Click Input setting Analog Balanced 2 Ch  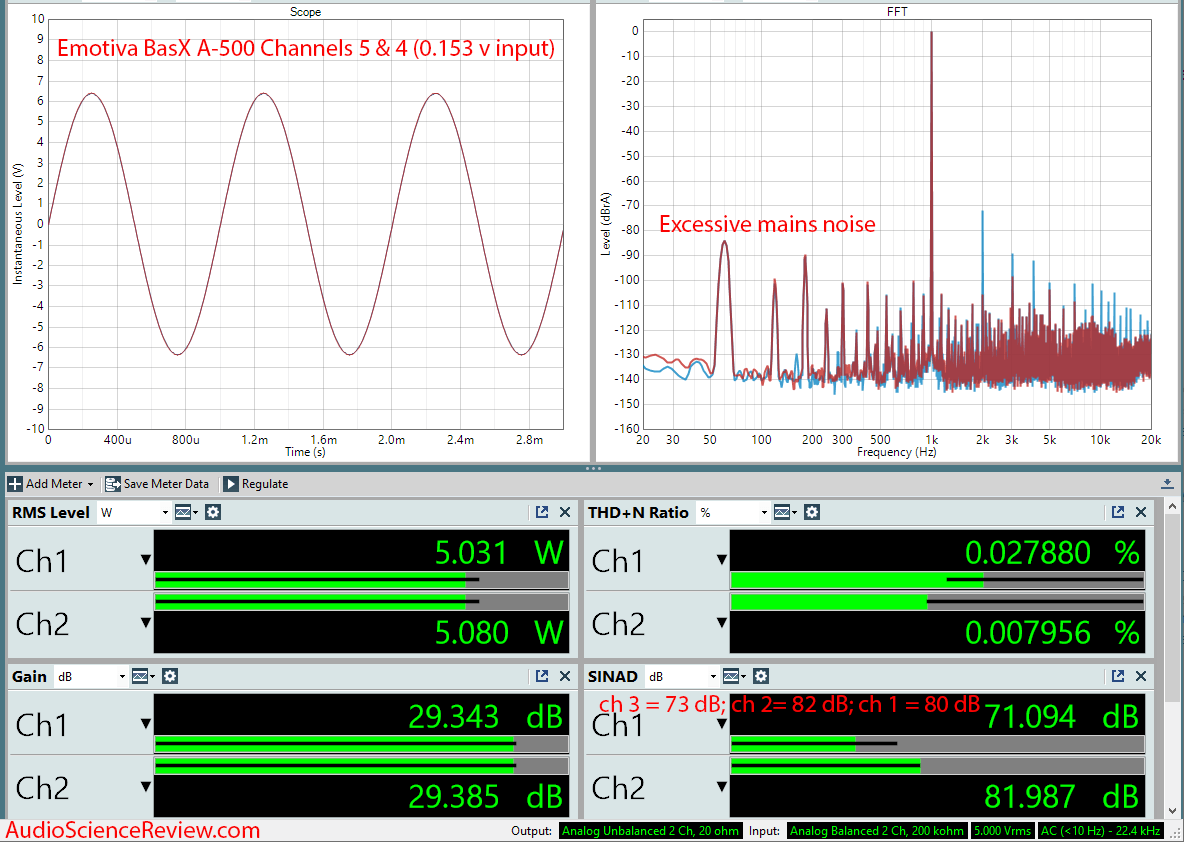coord(877,831)
